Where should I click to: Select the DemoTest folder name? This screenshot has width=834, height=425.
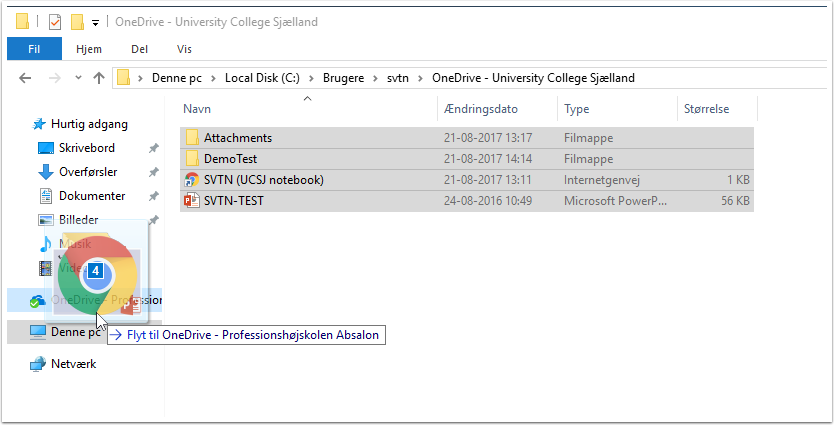[230, 159]
